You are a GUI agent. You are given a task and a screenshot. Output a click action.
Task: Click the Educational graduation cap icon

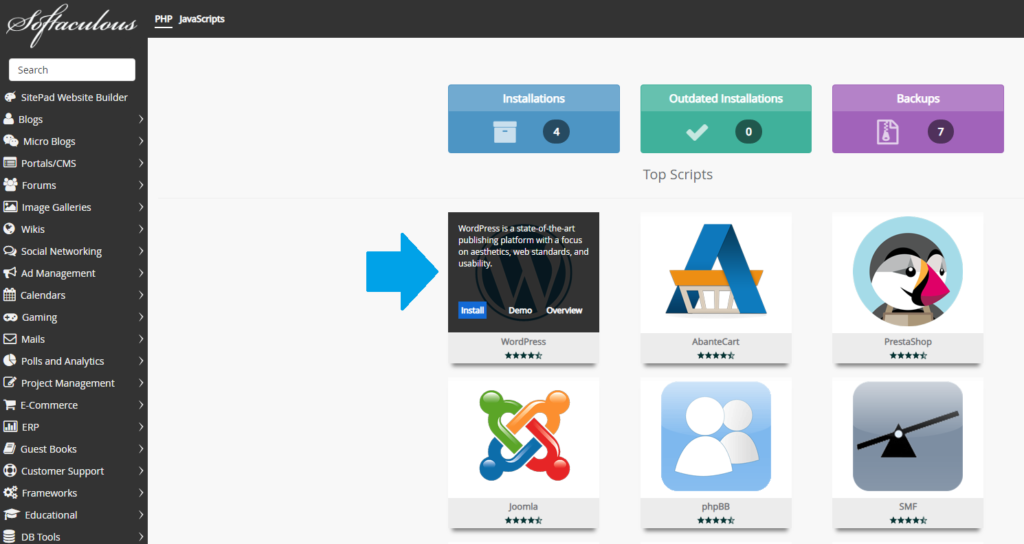(11, 515)
